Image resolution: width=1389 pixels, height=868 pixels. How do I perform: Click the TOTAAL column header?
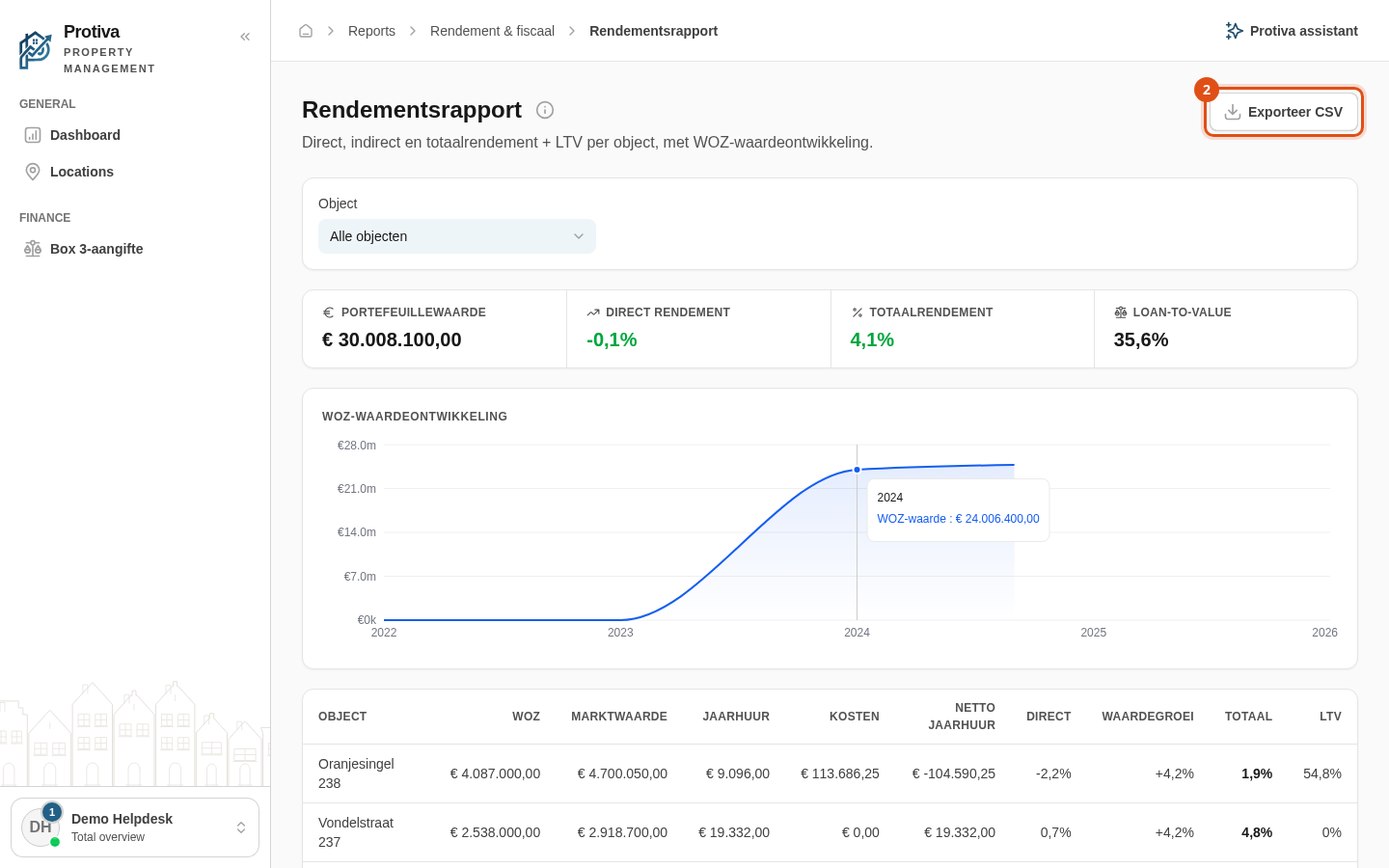tap(1248, 717)
